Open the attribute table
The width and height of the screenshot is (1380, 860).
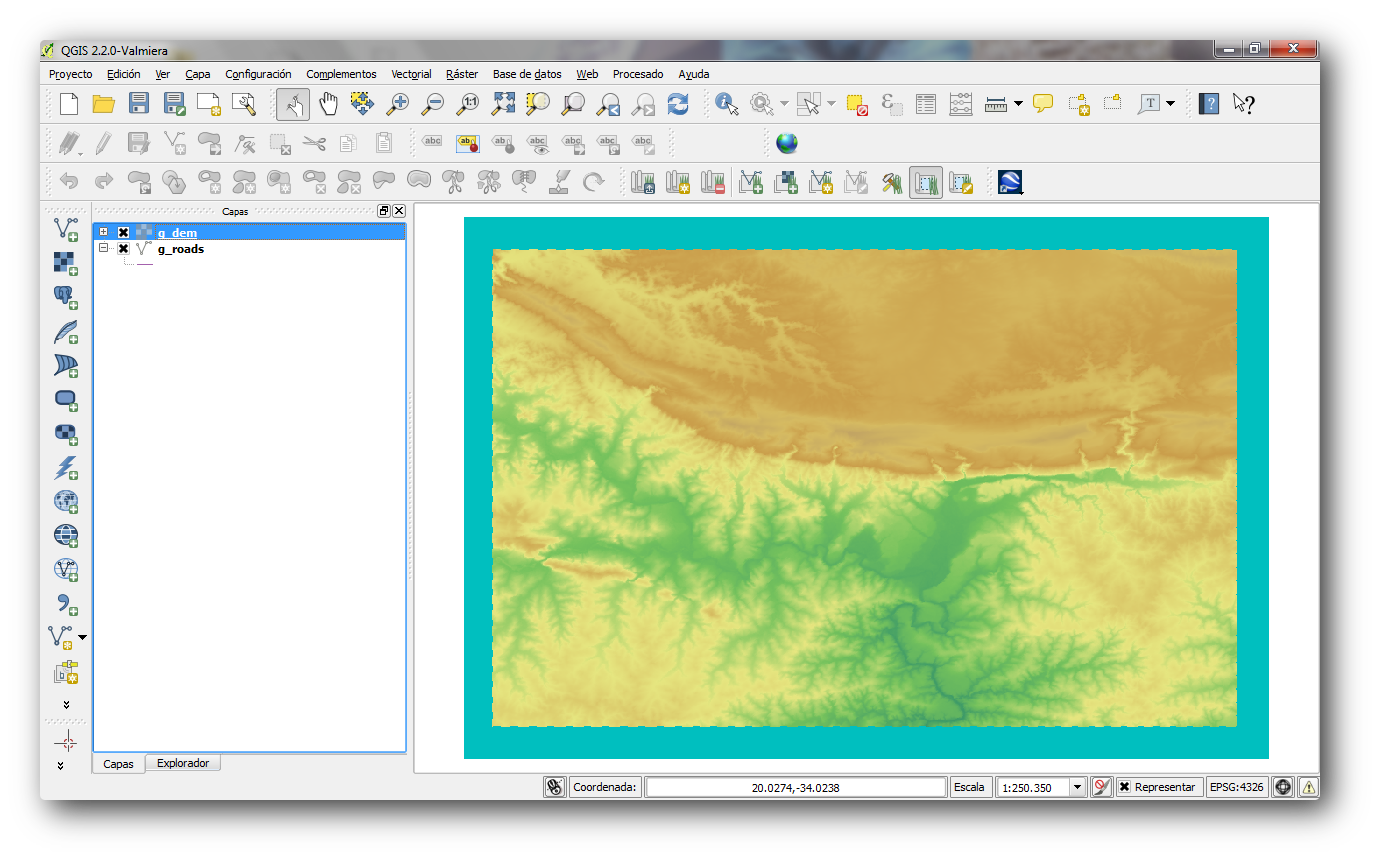pos(926,103)
